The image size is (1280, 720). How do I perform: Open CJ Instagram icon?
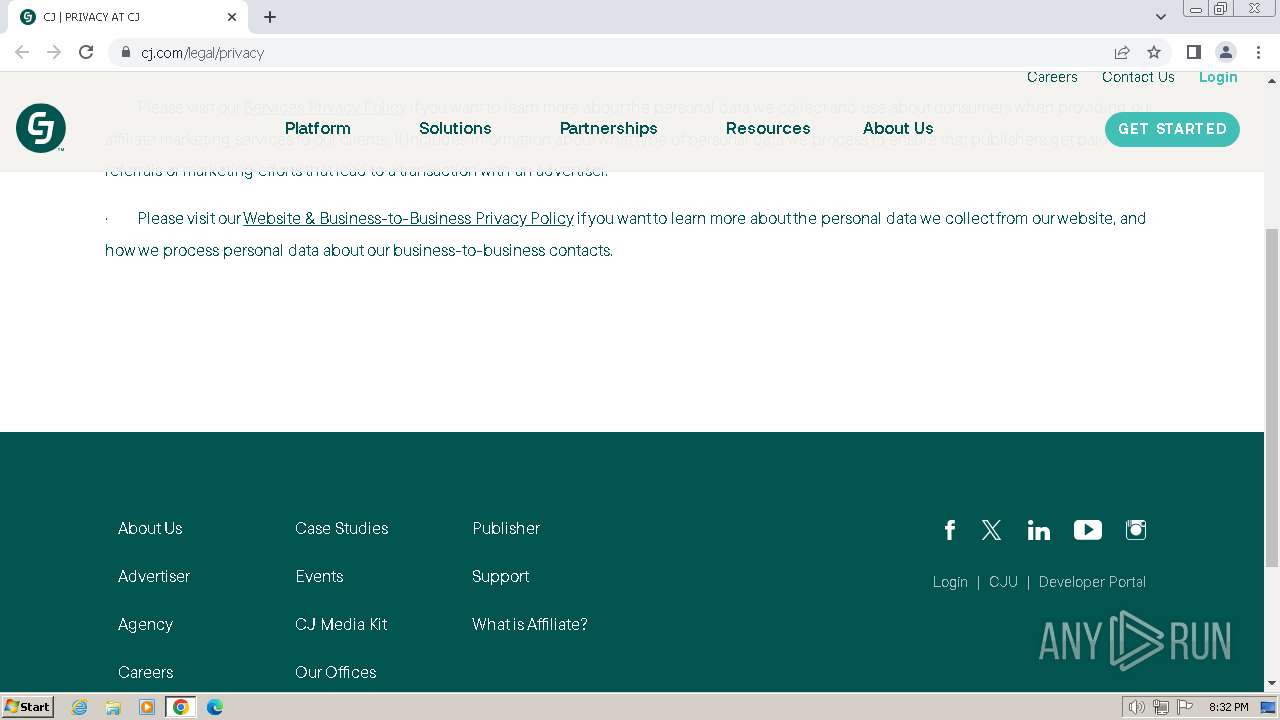click(x=1136, y=530)
